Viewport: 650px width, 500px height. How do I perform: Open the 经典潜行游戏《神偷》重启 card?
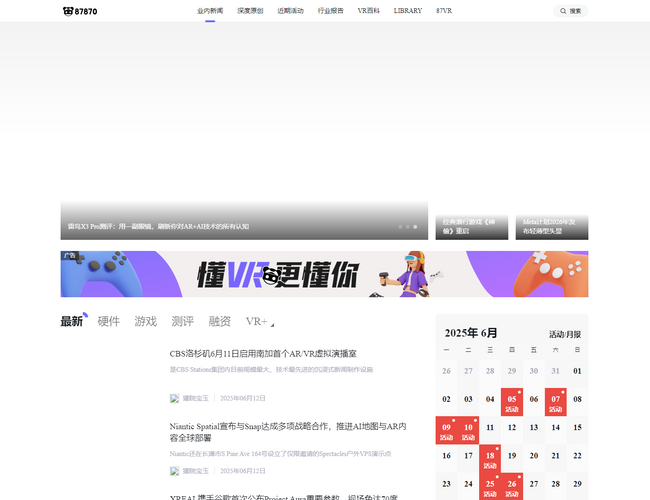pos(472,227)
